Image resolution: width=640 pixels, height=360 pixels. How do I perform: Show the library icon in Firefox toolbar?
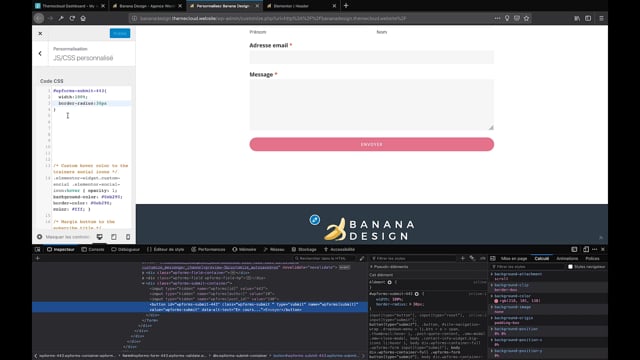[x=577, y=18]
